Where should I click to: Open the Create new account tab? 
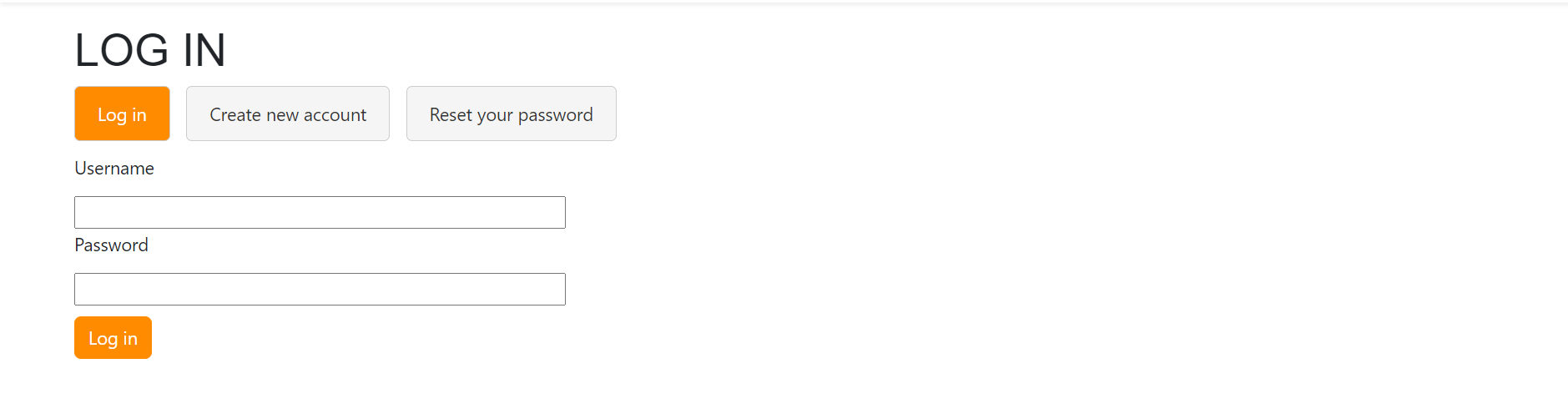(x=288, y=114)
